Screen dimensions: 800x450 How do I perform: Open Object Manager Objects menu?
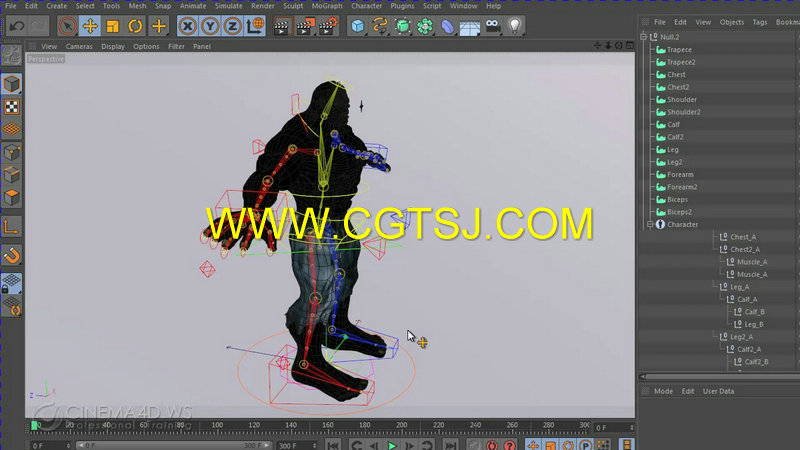click(x=732, y=22)
